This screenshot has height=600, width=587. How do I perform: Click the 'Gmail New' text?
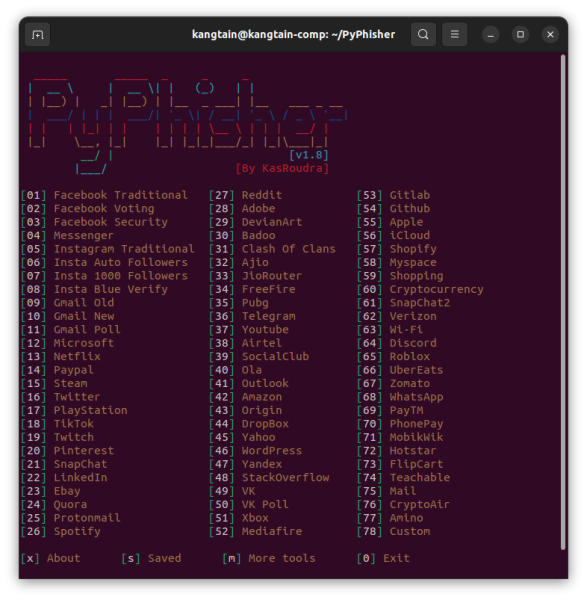coord(83,316)
